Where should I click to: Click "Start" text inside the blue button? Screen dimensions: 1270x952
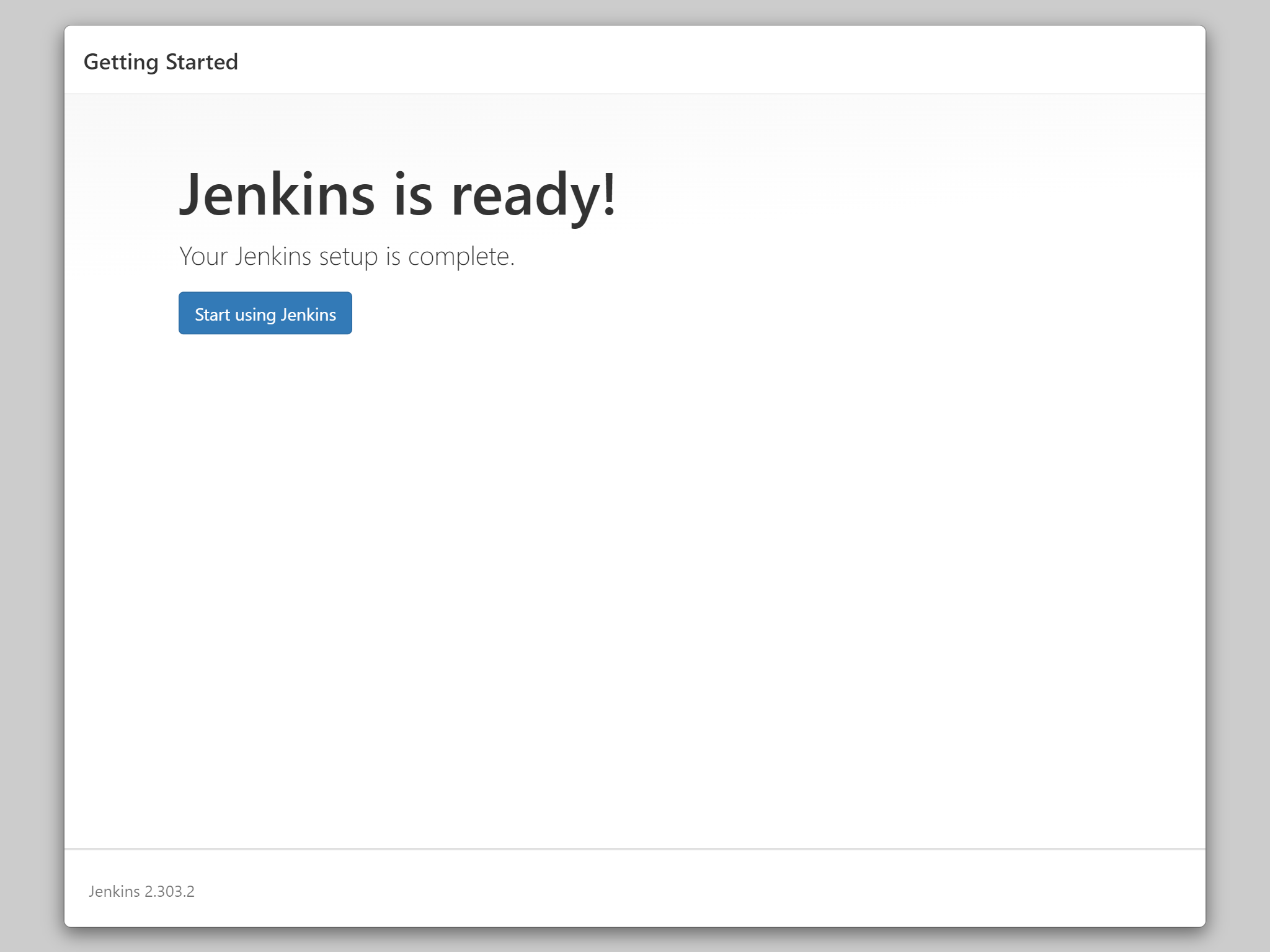212,314
